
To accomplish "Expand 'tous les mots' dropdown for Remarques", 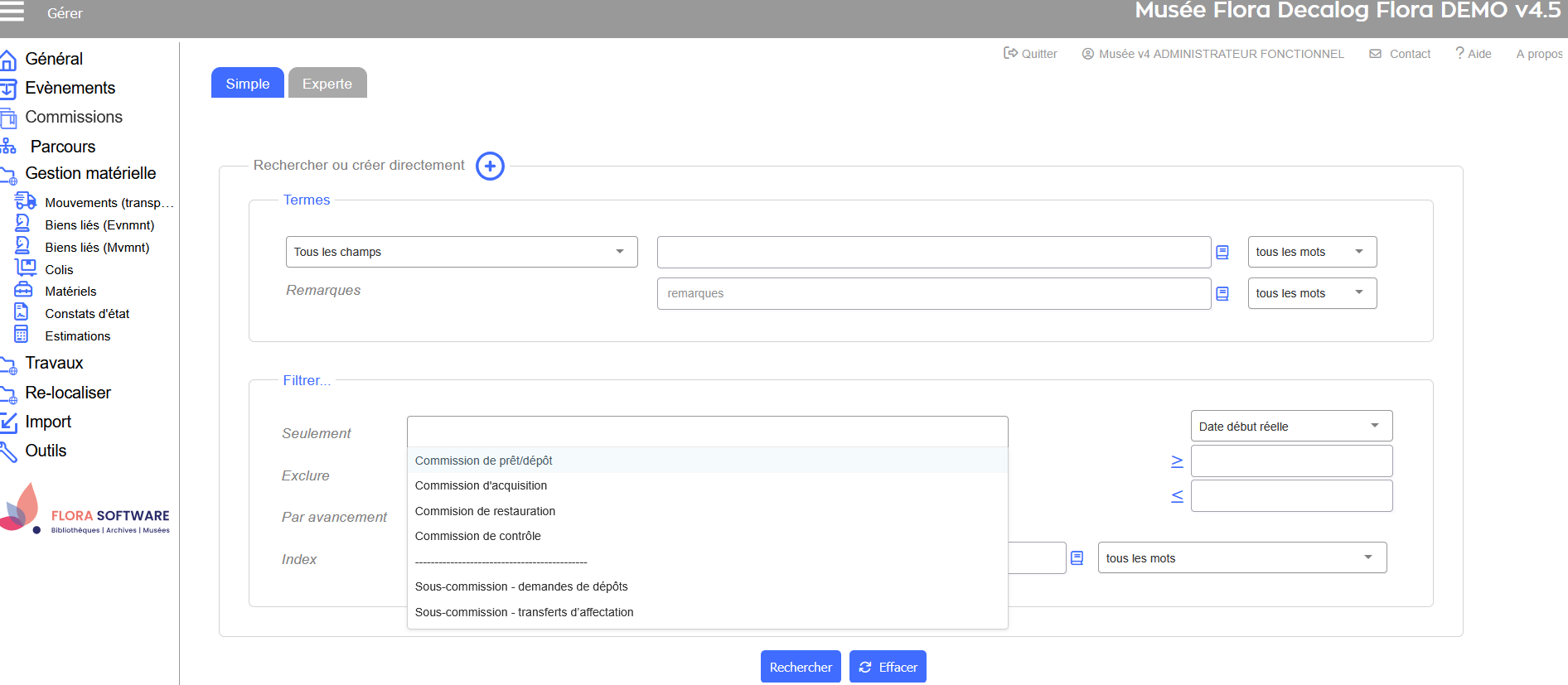I will (x=1311, y=293).
